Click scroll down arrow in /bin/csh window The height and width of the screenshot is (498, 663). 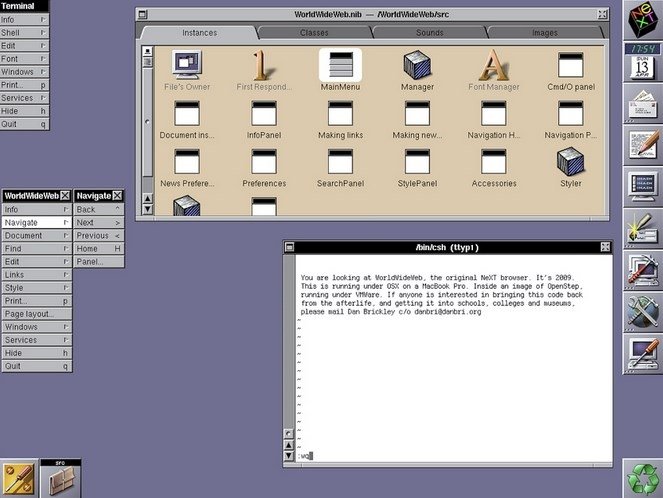click(x=289, y=456)
